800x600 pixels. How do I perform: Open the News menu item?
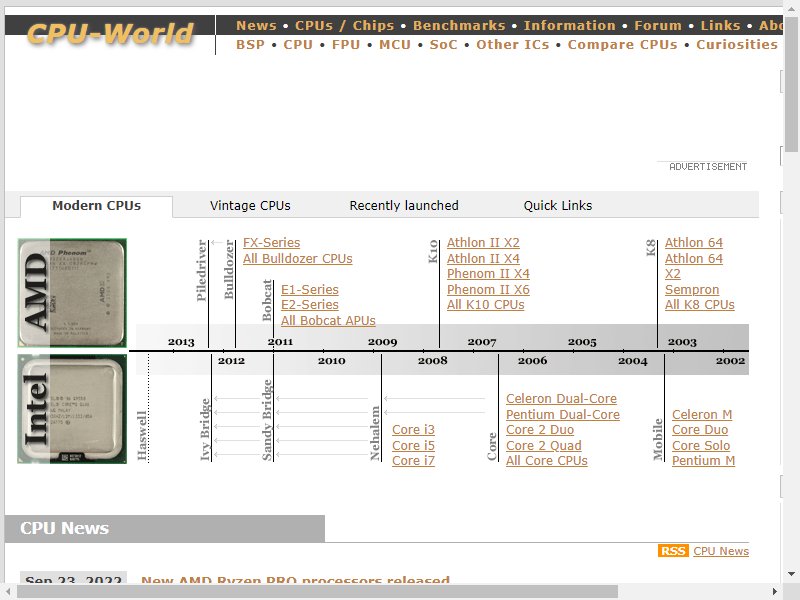(256, 26)
